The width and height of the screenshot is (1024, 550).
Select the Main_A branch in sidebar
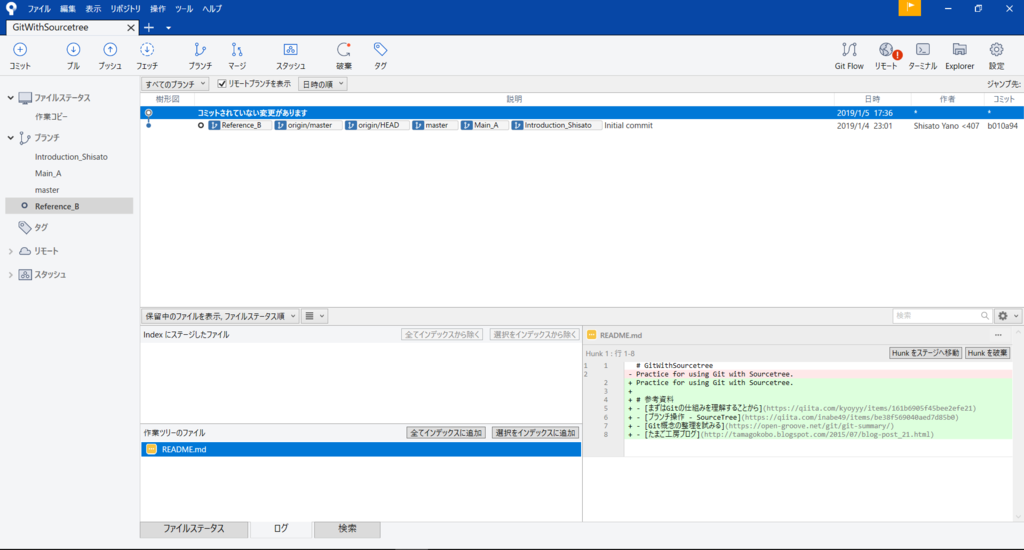(48, 173)
